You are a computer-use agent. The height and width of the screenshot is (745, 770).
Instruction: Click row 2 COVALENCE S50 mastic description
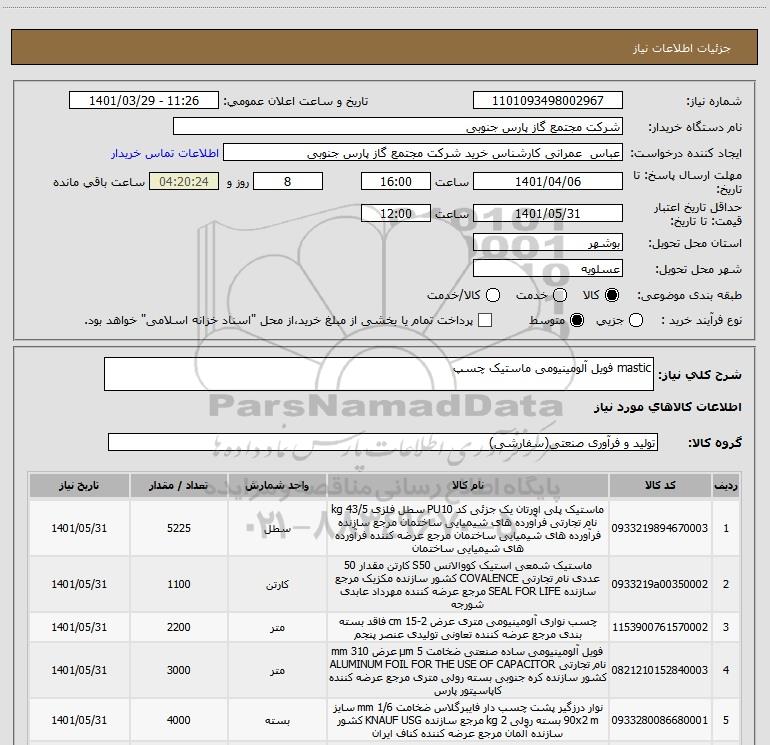tap(468, 584)
